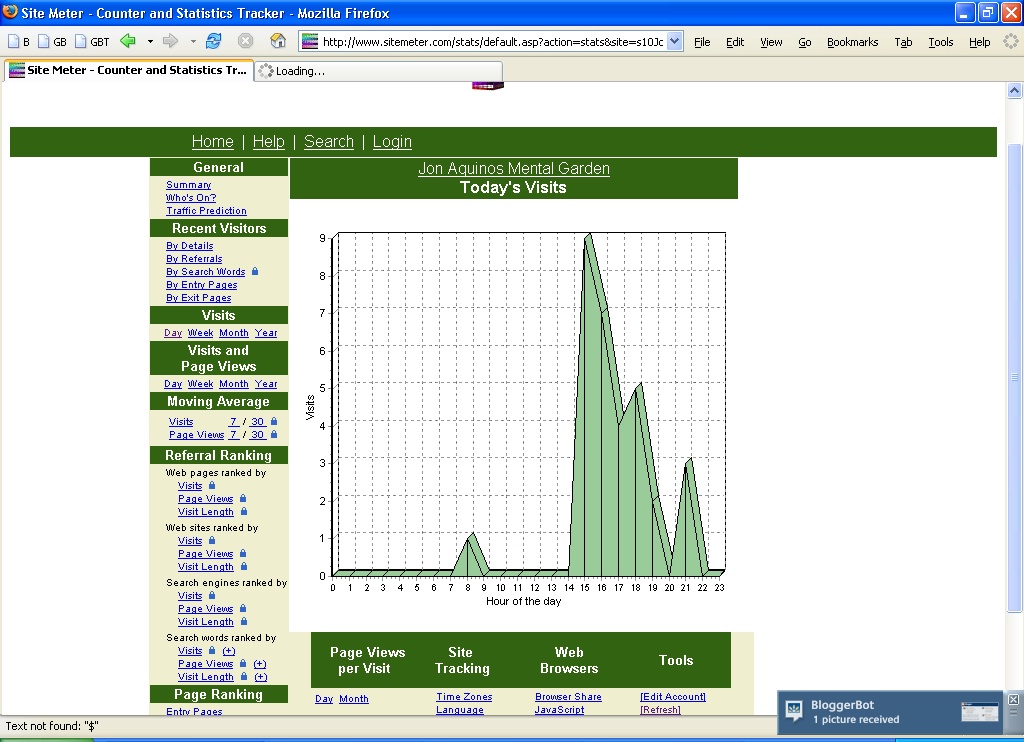
Task: Open Visit Length under Web sites ranked by
Action: (206, 567)
